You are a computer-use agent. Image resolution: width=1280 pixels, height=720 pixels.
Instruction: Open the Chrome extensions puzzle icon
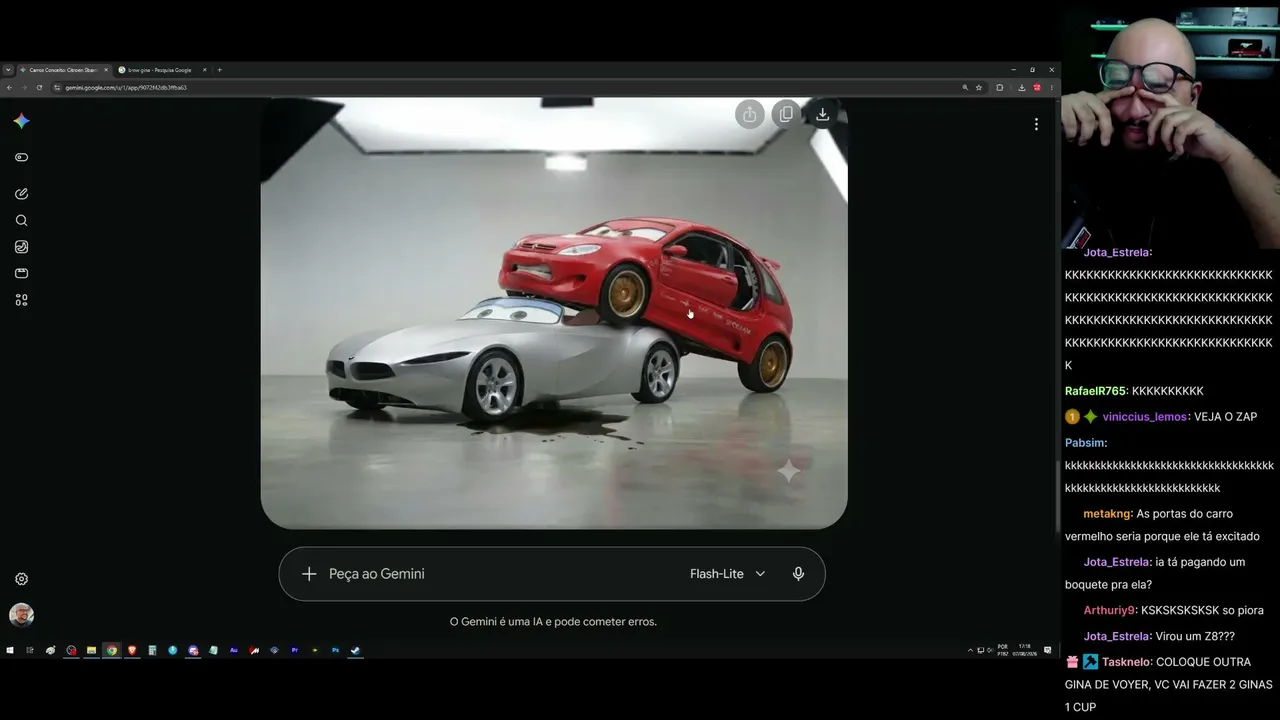[x=999, y=87]
